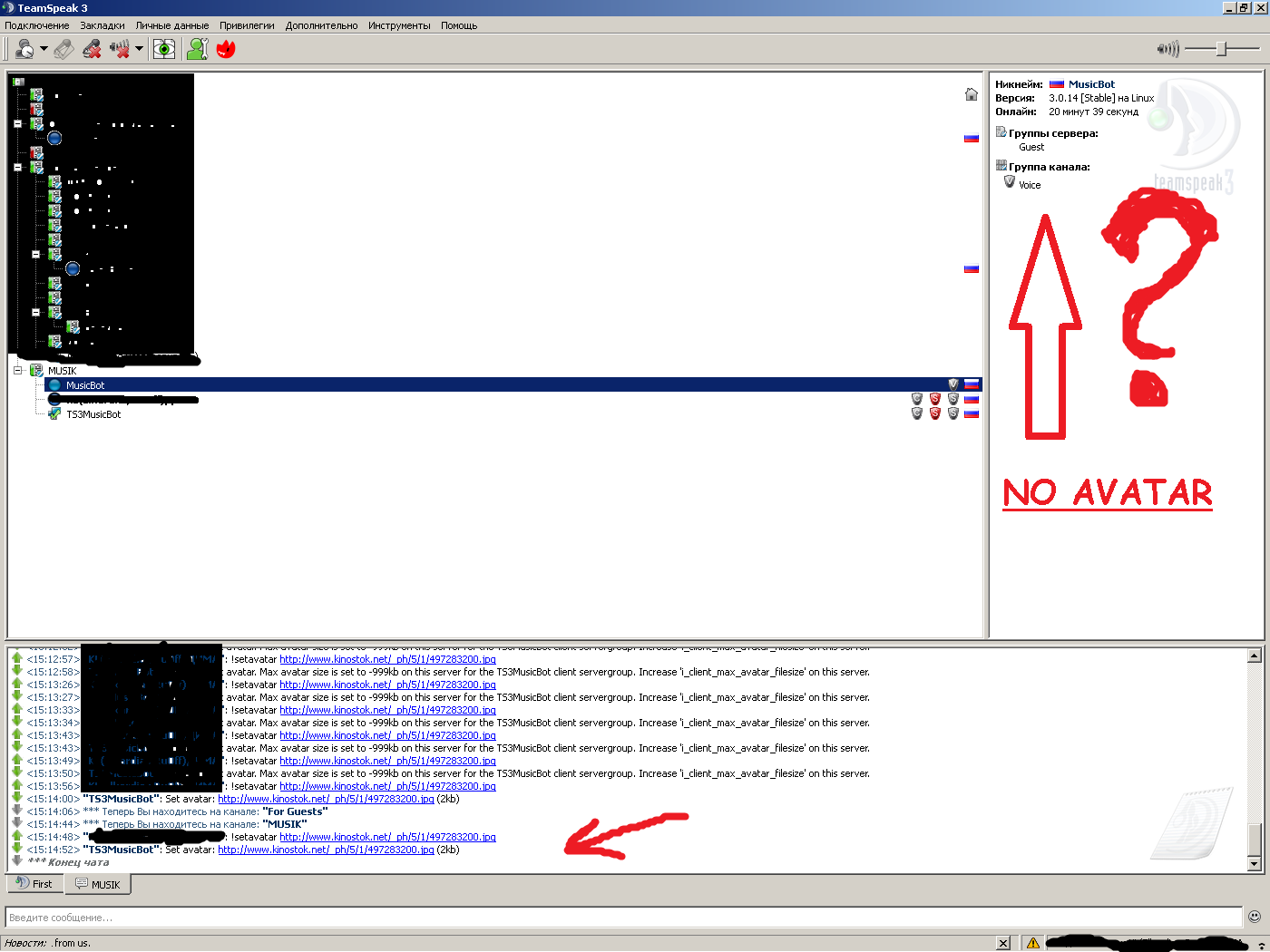The width and height of the screenshot is (1270, 952).
Task: Click the TS3MusicBot client status icon
Action: 54,414
